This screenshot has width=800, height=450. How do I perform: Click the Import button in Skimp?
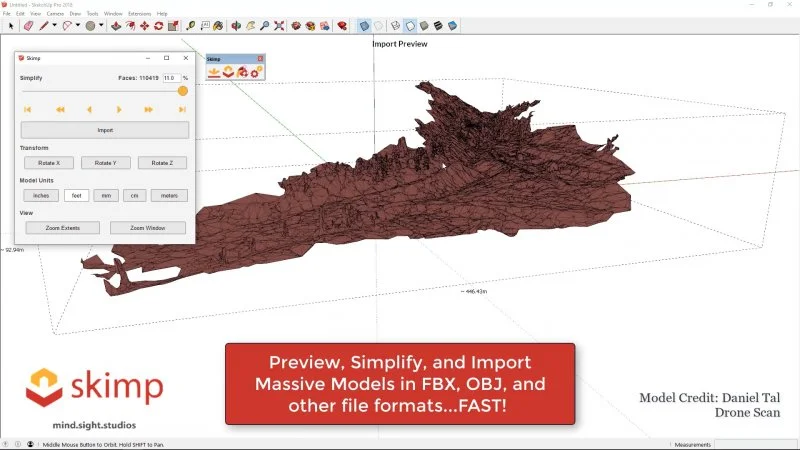point(105,130)
